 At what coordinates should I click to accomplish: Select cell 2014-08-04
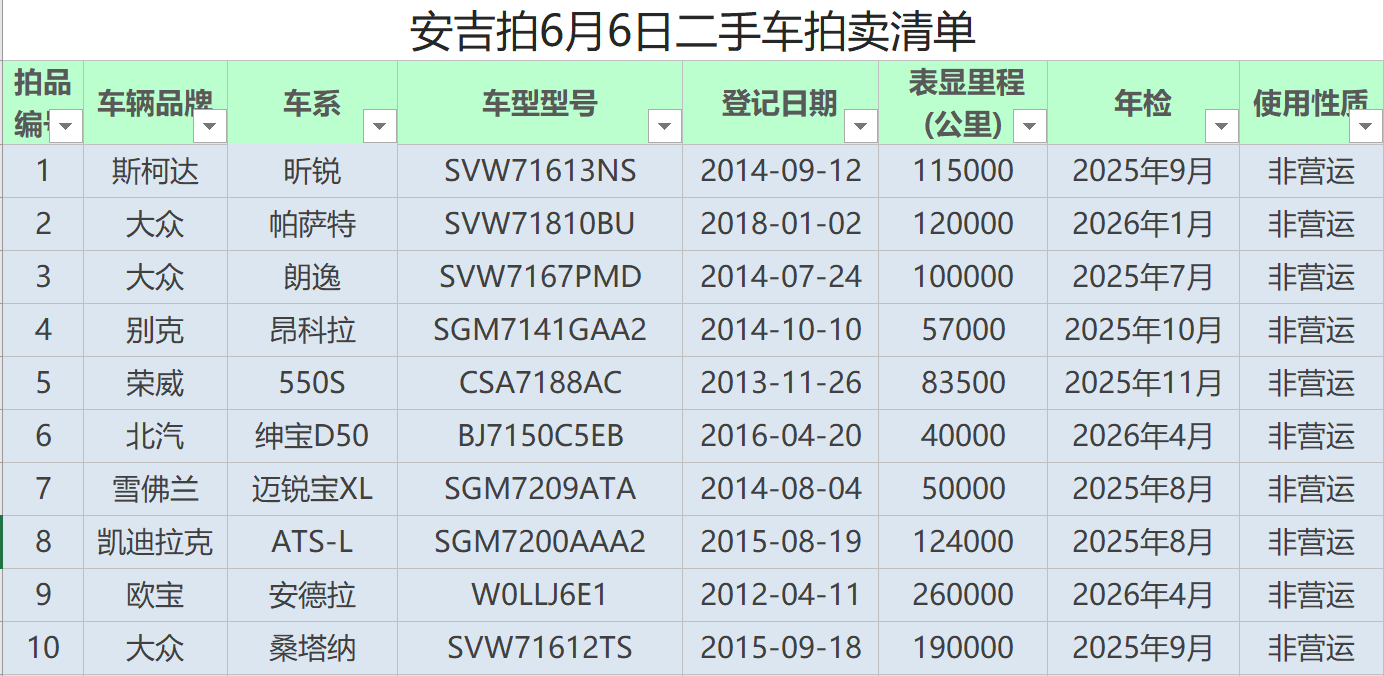(x=781, y=489)
